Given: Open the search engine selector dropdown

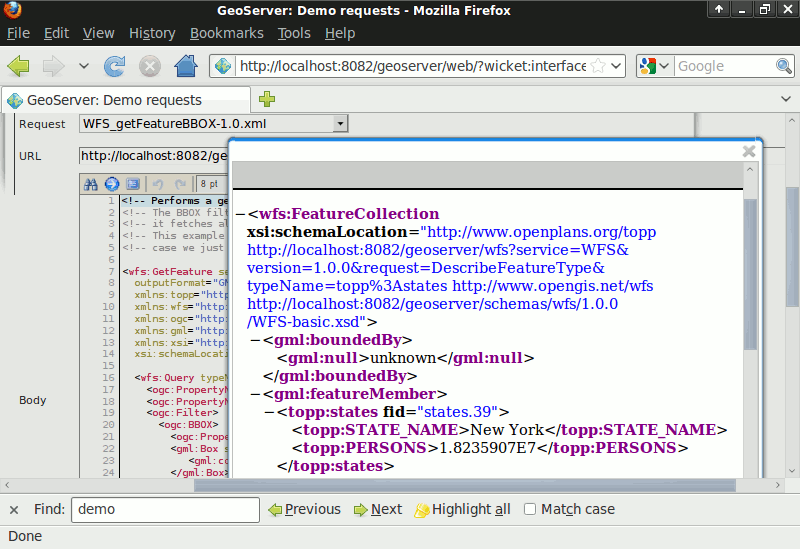Looking at the screenshot, I should (x=664, y=66).
